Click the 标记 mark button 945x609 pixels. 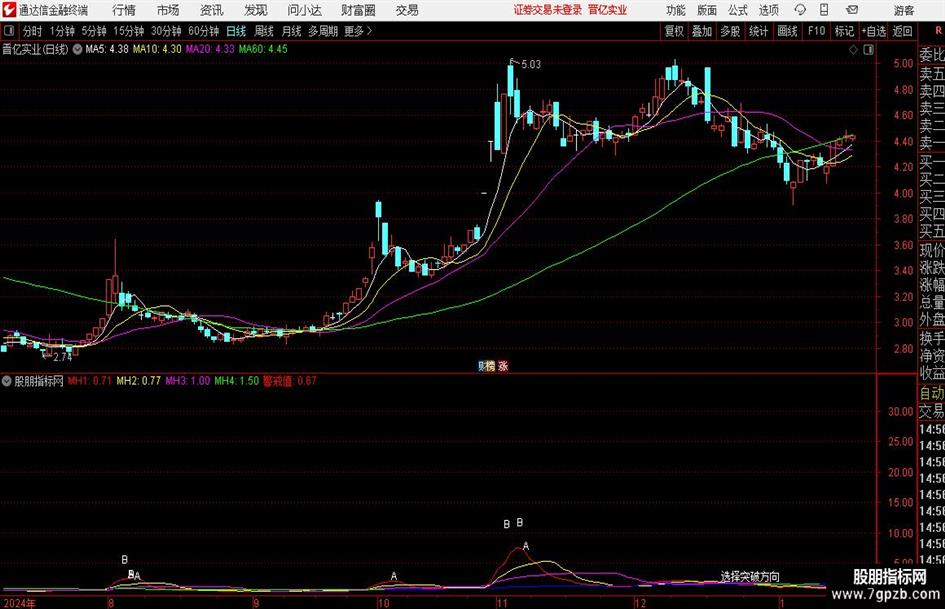click(x=844, y=31)
